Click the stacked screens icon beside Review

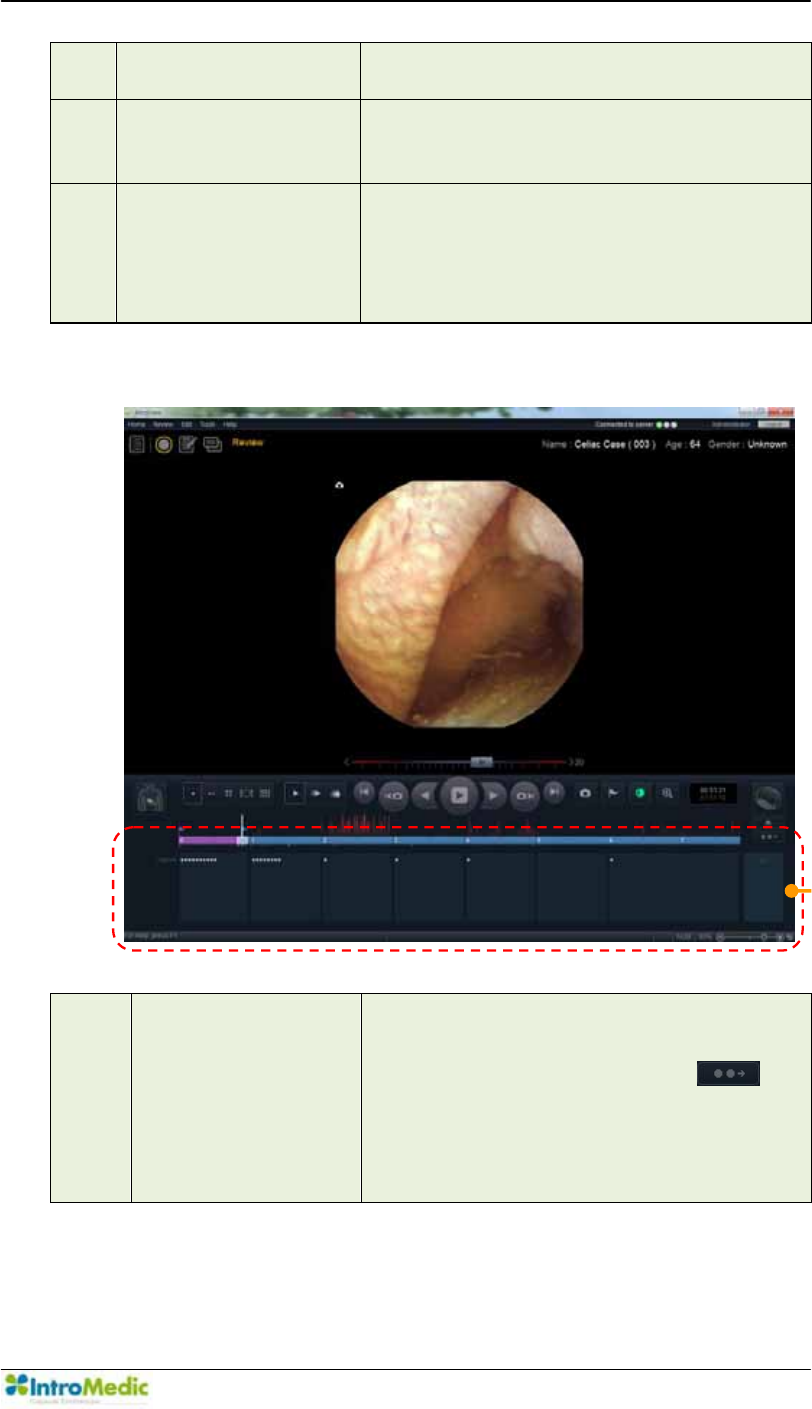pos(213,445)
